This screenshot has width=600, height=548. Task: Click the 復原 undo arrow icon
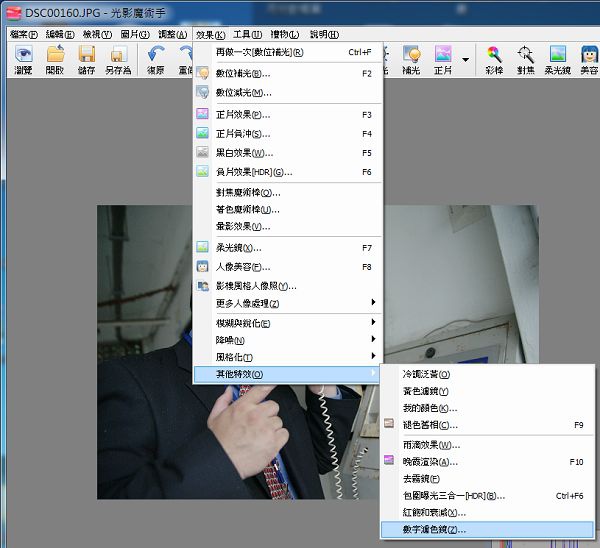[156, 59]
